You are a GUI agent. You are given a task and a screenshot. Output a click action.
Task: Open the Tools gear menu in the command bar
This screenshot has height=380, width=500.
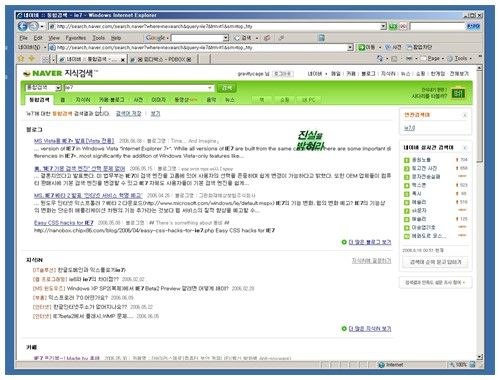tap(459, 58)
